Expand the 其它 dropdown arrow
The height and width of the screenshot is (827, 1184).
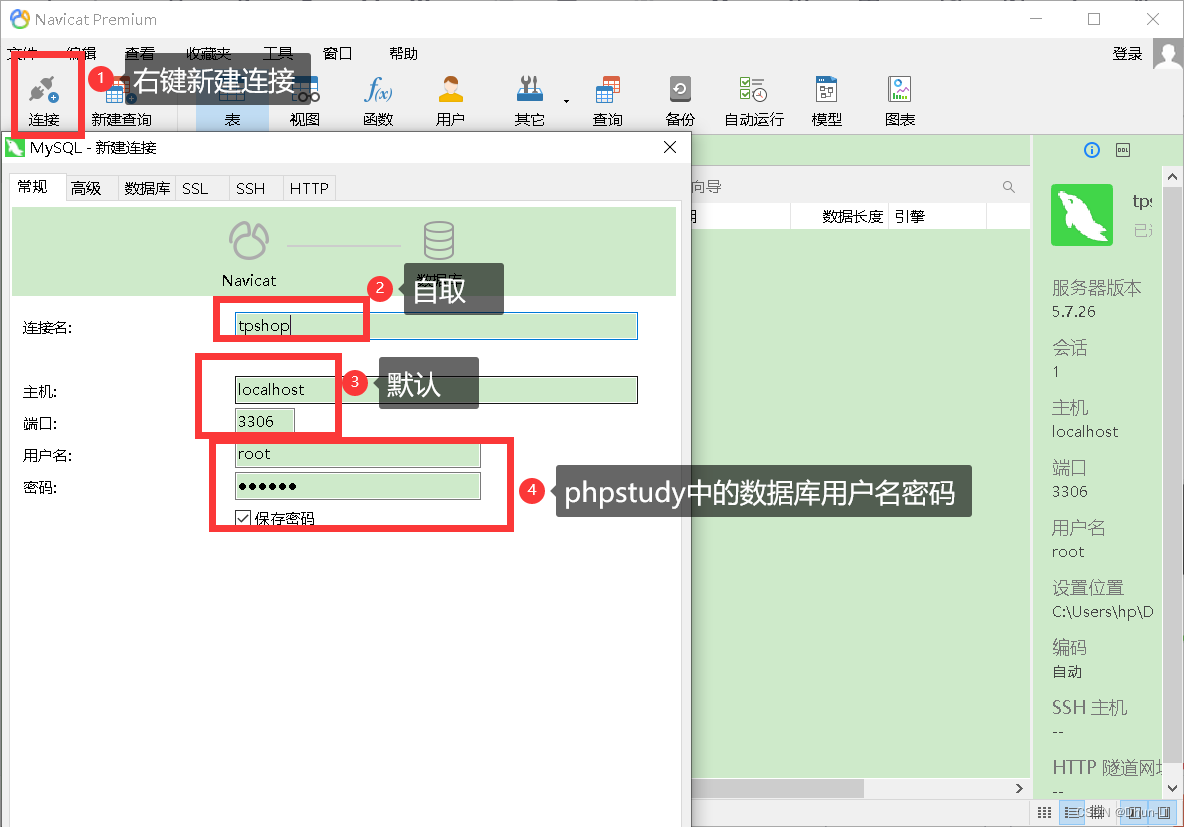[566, 101]
